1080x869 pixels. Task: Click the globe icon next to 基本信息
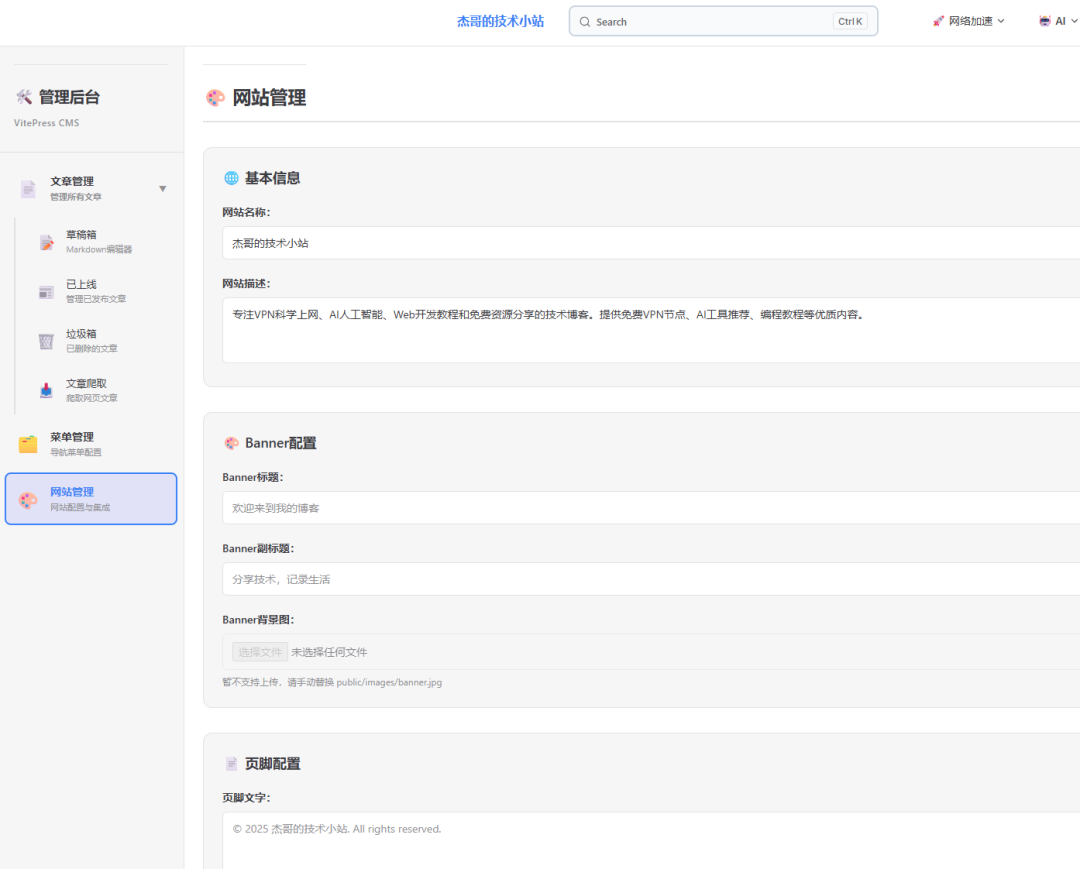tap(231, 178)
